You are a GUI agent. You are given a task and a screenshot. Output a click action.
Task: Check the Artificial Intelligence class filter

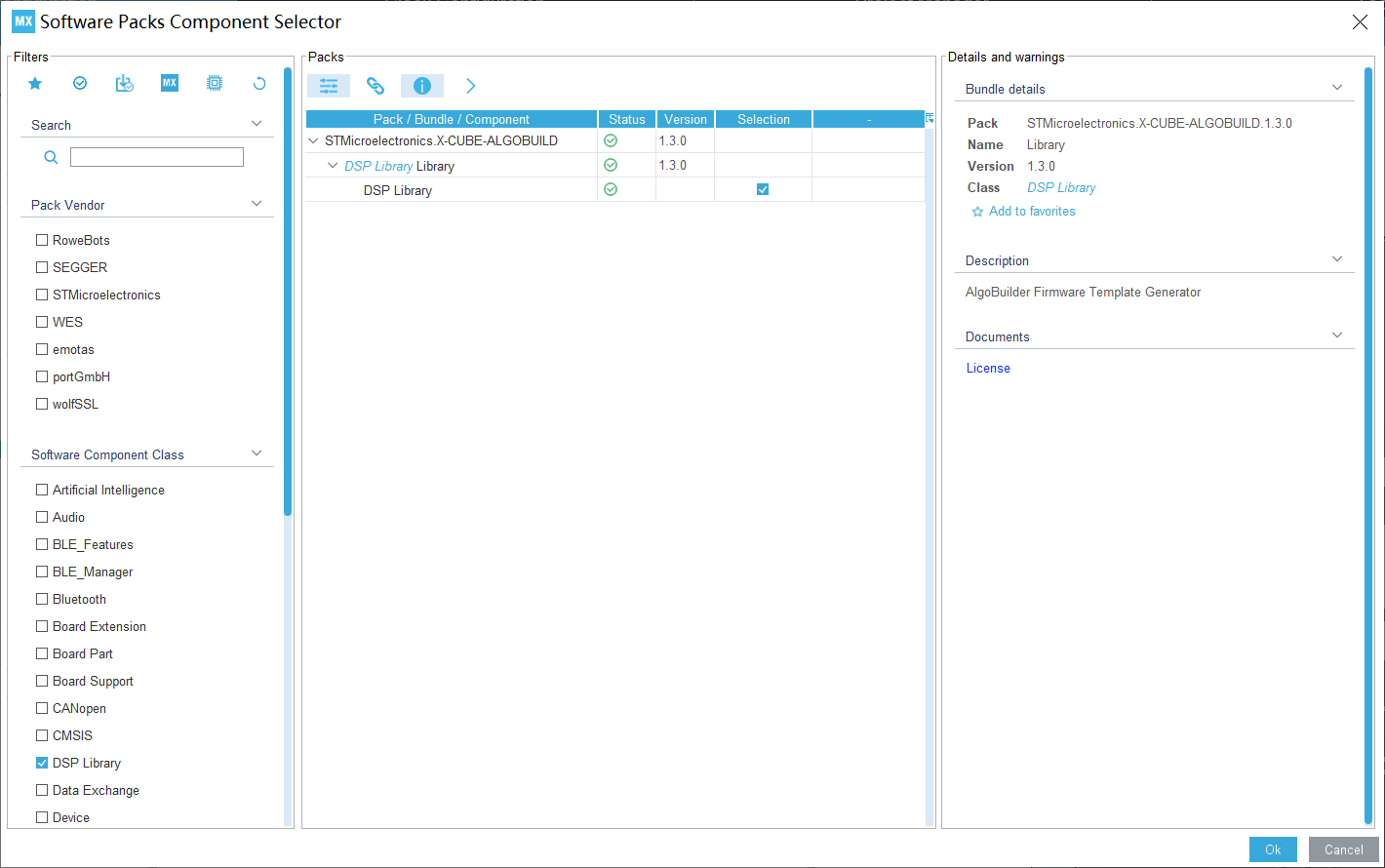coord(42,490)
